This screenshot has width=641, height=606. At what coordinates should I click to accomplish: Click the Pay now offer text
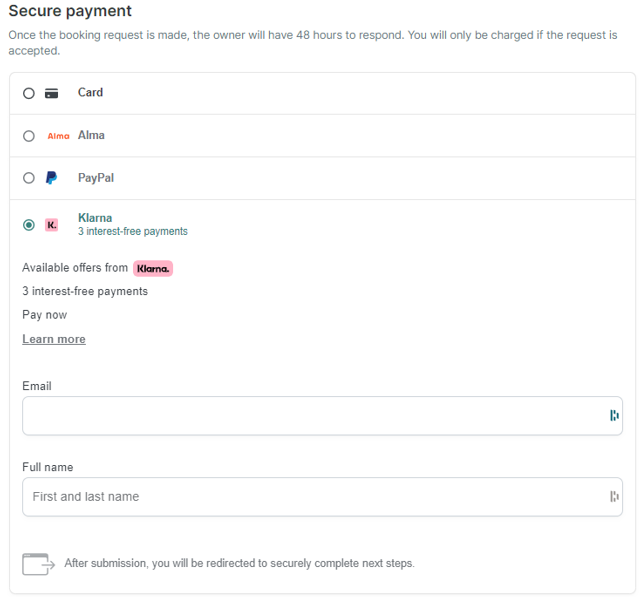pos(45,315)
